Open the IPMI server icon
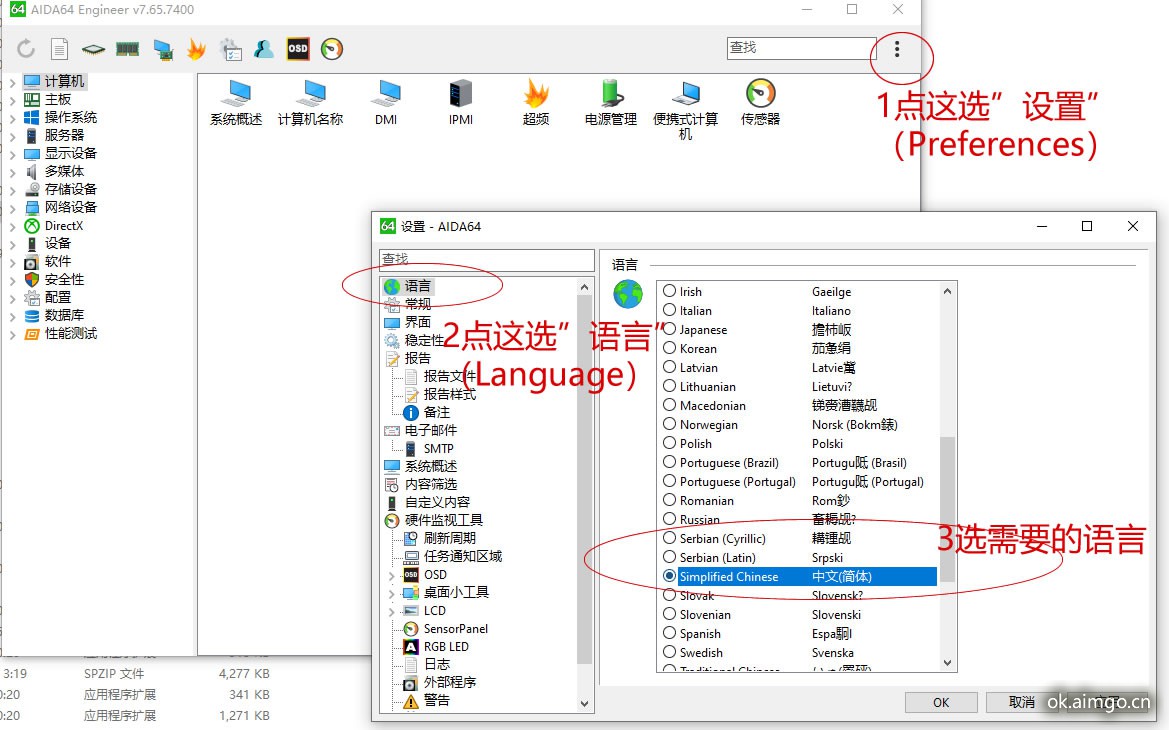The height and width of the screenshot is (730, 1169). [461, 103]
